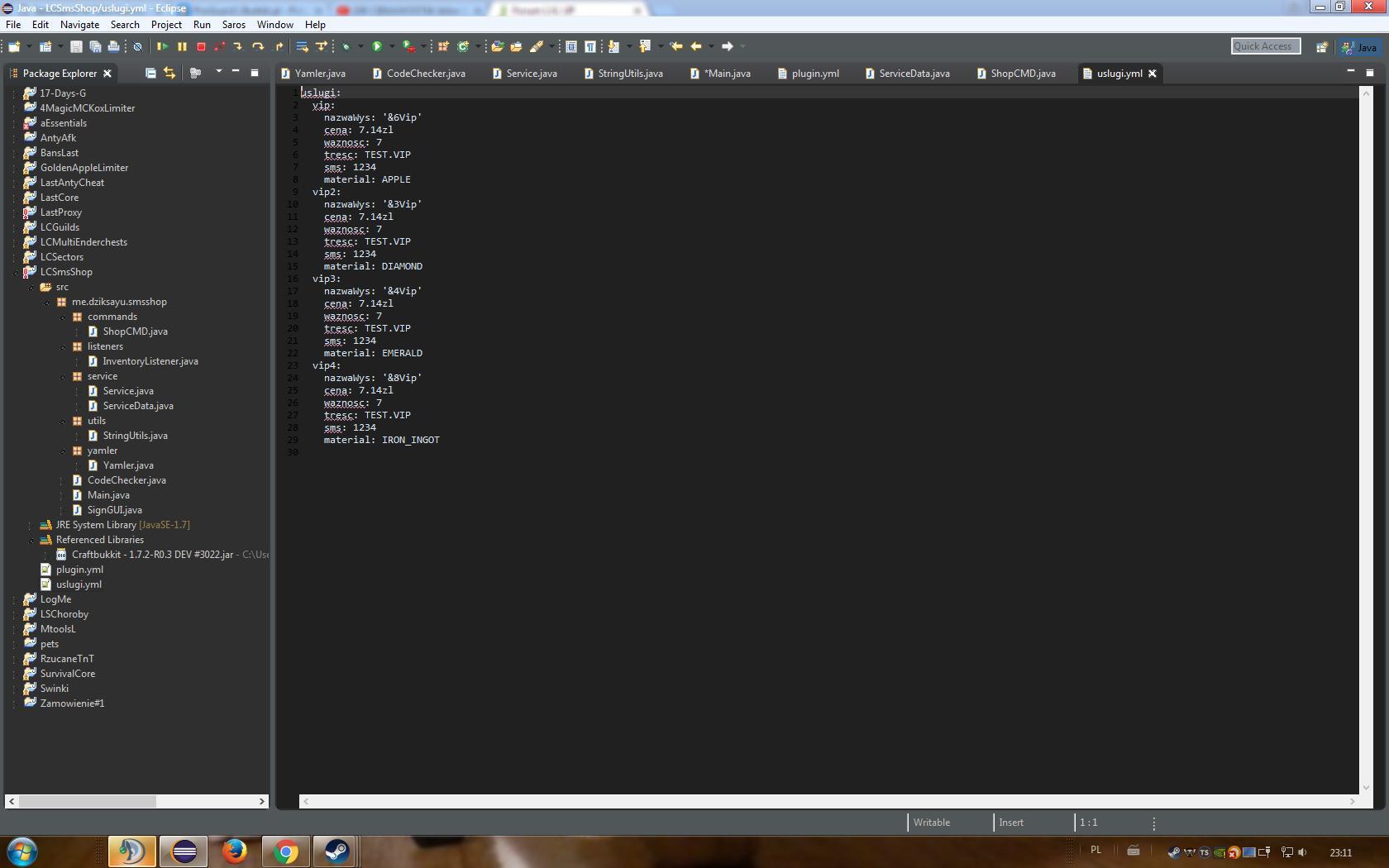Click the Quick Access search field

click(x=1265, y=46)
